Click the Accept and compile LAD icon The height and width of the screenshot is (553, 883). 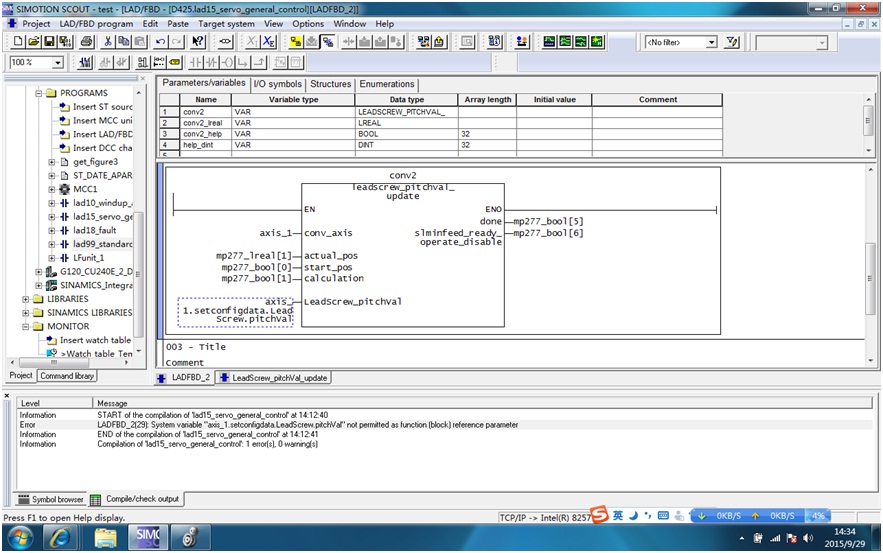pyautogui.click(x=85, y=63)
